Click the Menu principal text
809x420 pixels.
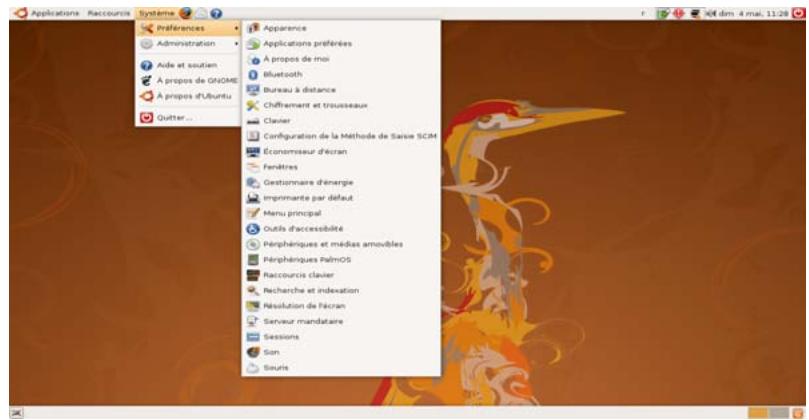(292, 213)
